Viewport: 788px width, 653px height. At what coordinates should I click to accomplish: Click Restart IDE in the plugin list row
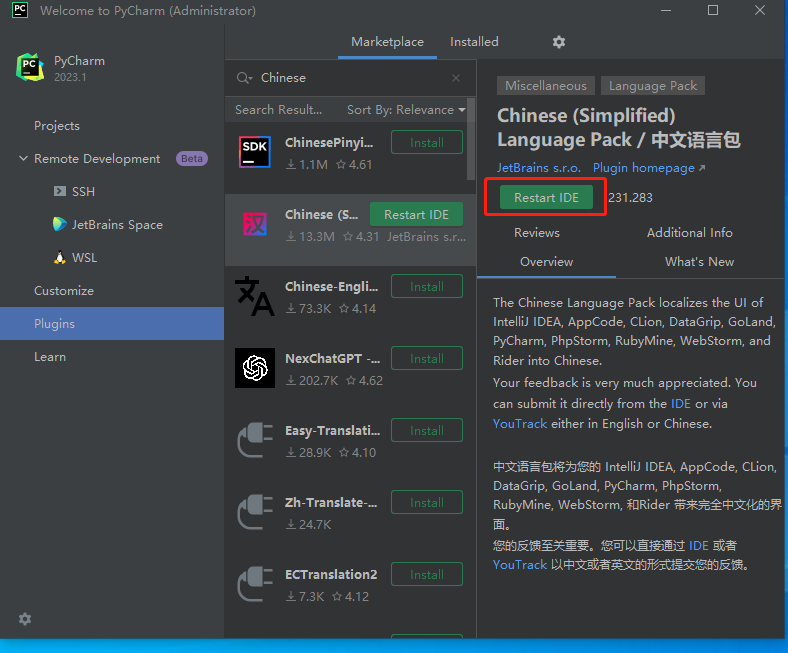coord(416,215)
